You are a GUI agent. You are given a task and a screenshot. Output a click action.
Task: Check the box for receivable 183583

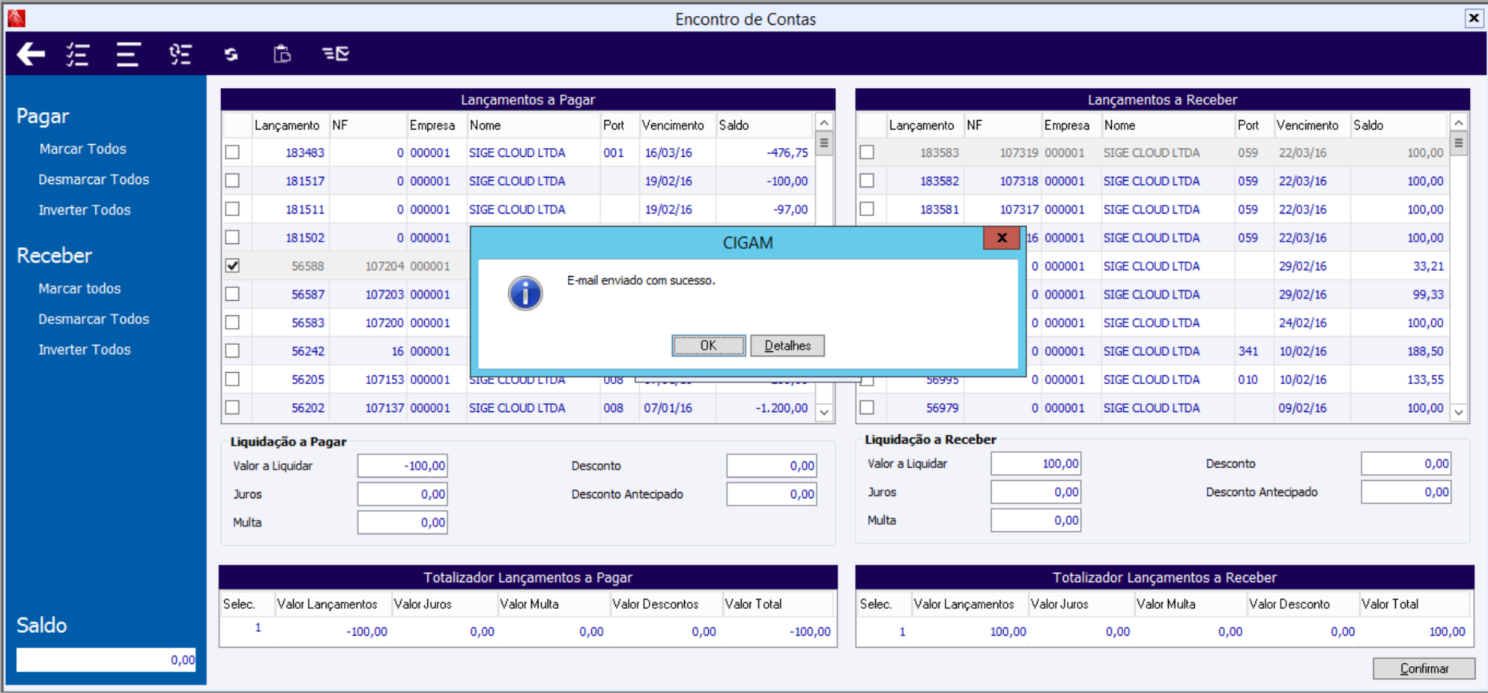click(x=867, y=152)
